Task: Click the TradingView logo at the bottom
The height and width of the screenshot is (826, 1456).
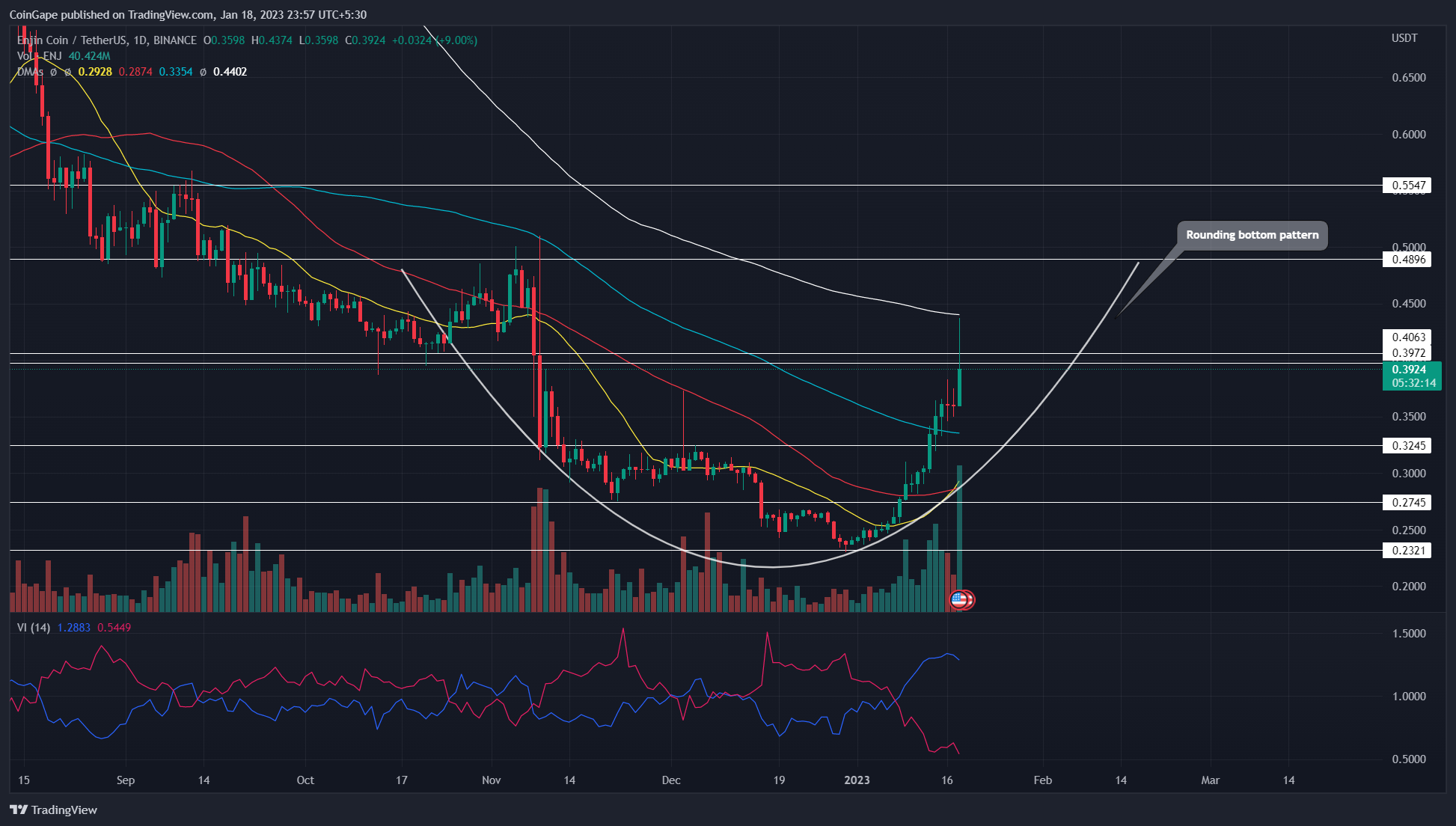Action: pos(54,810)
